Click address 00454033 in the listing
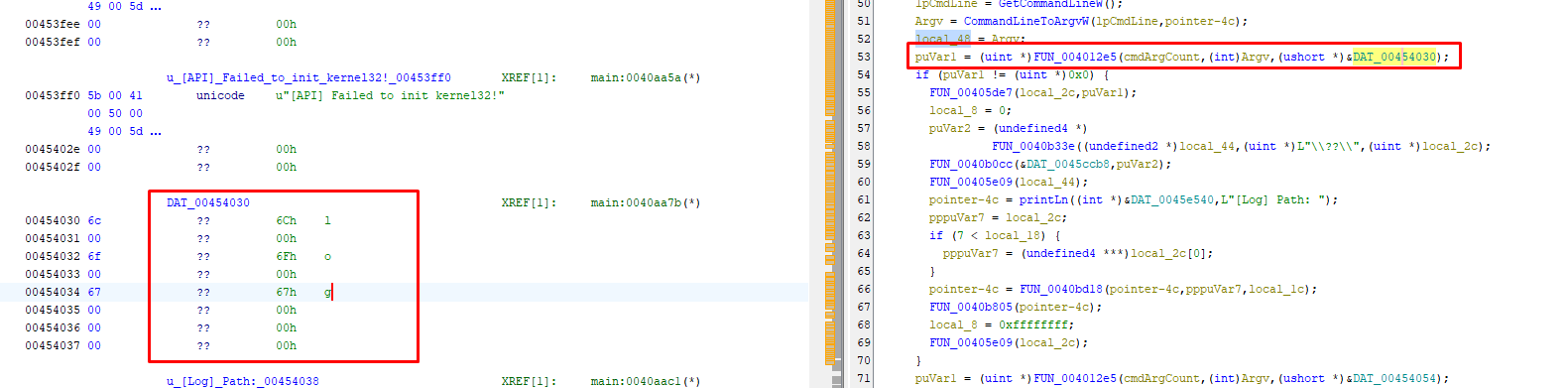 tap(53, 274)
